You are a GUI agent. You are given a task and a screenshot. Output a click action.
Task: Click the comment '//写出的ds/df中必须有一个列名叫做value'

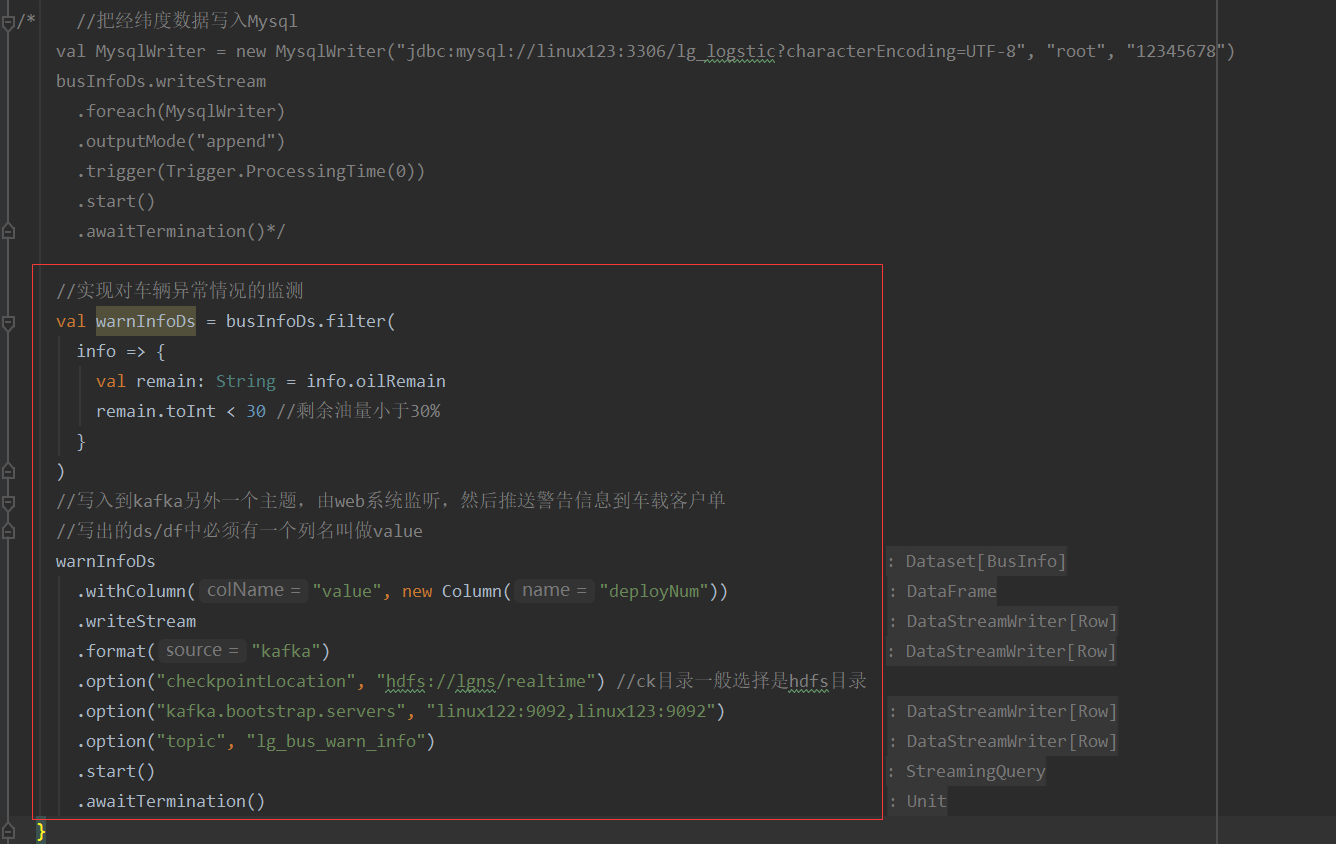pos(239,531)
